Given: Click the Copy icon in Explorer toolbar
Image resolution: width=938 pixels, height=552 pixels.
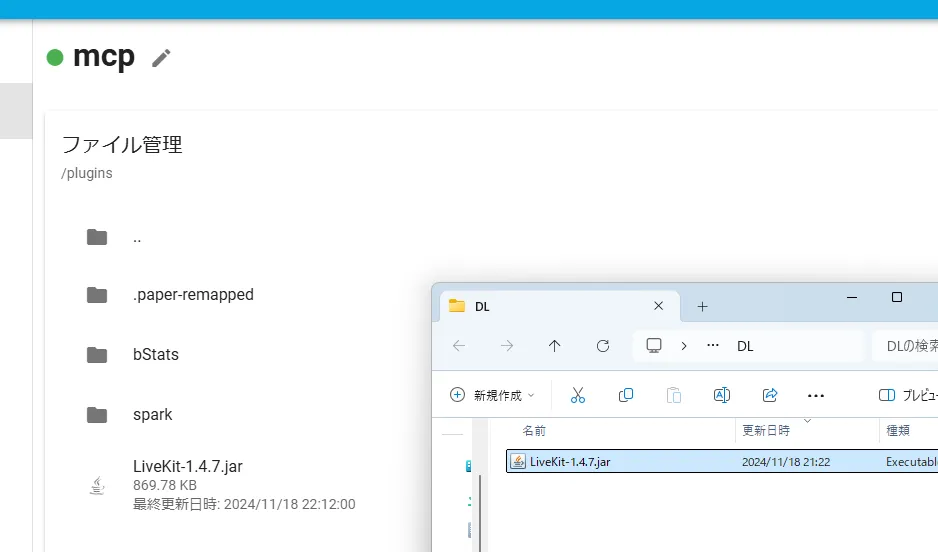Looking at the screenshot, I should [x=626, y=395].
